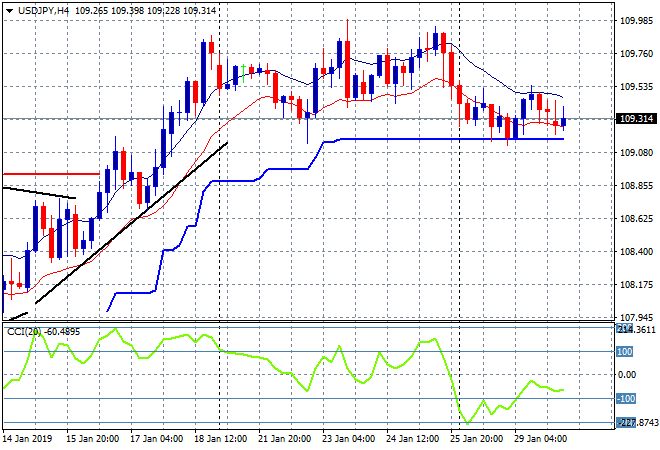Click the USDJPY,H4 chart title text
Screen dimensions: 660x450
coord(43,11)
